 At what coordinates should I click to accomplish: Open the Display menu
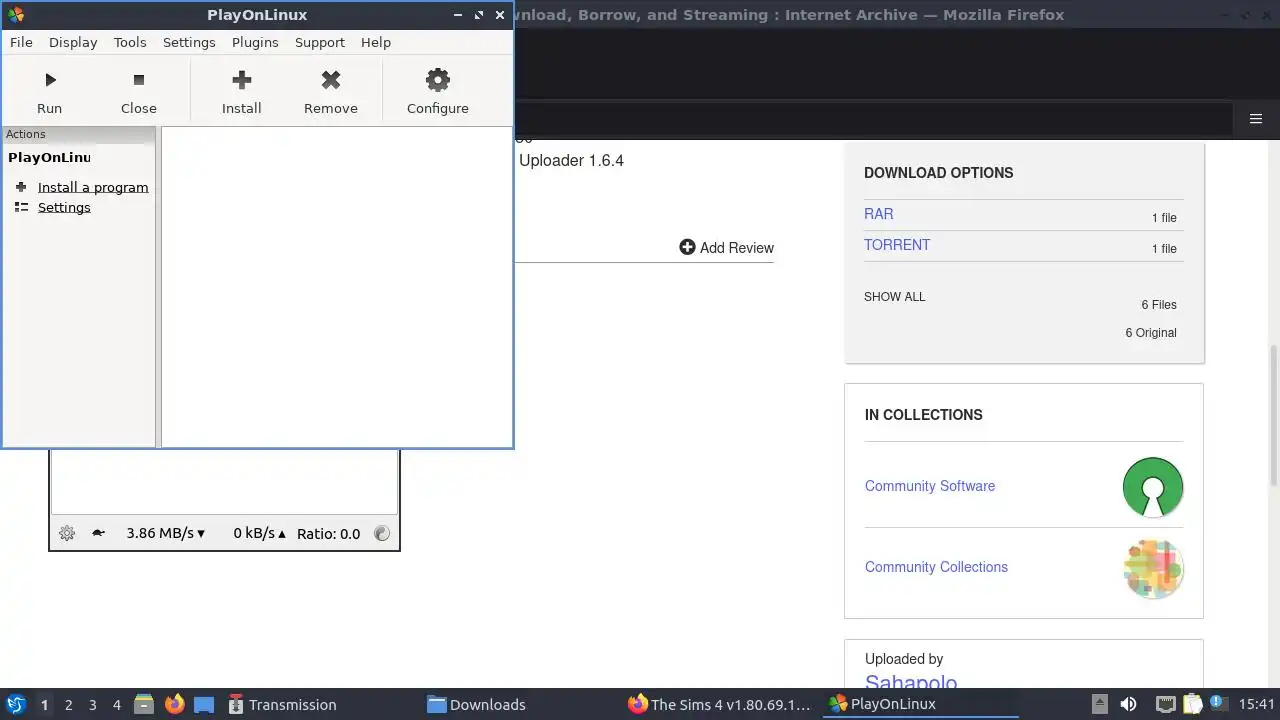73,42
